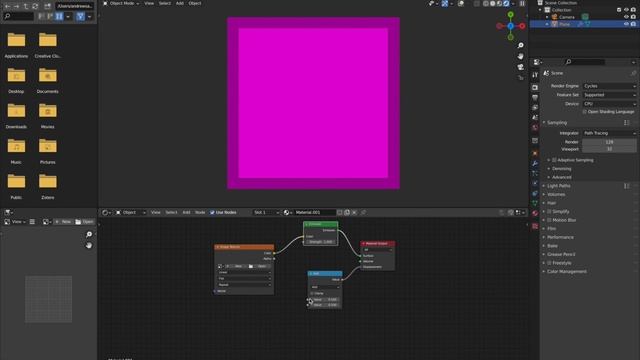The width and height of the screenshot is (640, 360).
Task: Toggle the Clamp checkbox on Math node
Action: (x=312, y=293)
